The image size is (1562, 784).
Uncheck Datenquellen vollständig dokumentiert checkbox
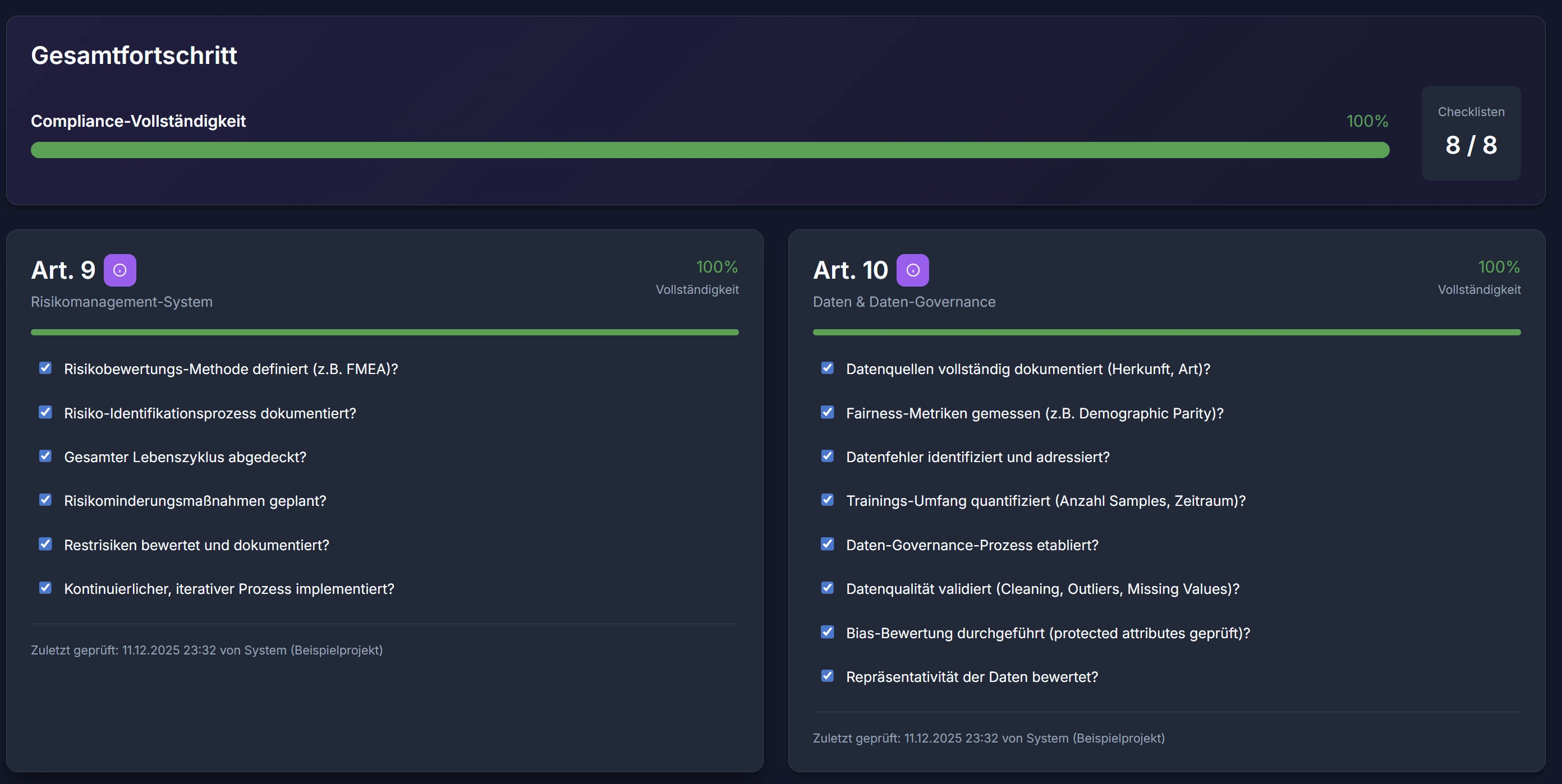tap(827, 368)
